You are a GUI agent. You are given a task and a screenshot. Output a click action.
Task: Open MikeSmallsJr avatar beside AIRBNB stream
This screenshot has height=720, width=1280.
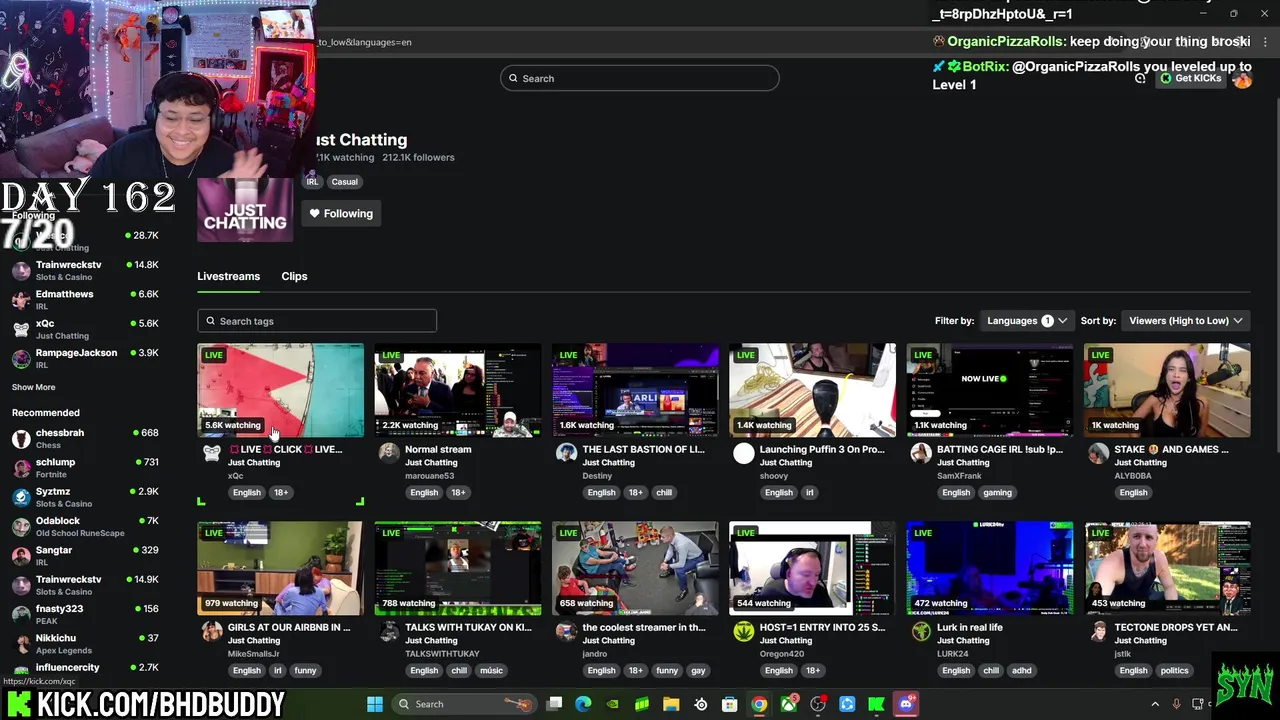pyautogui.click(x=211, y=632)
